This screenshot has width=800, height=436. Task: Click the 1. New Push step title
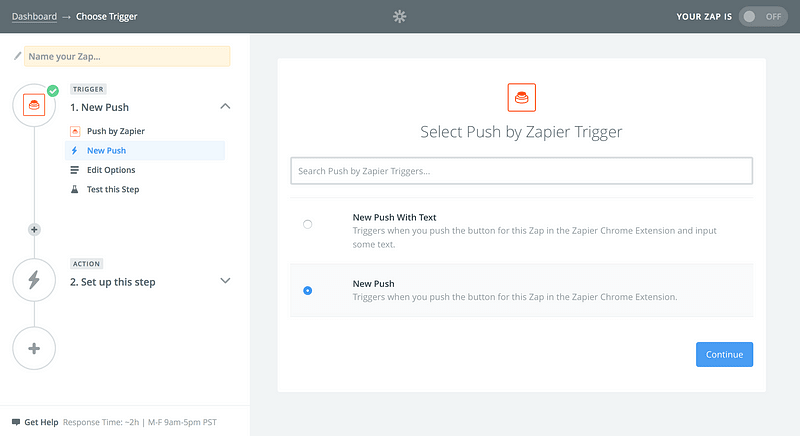coord(99,107)
